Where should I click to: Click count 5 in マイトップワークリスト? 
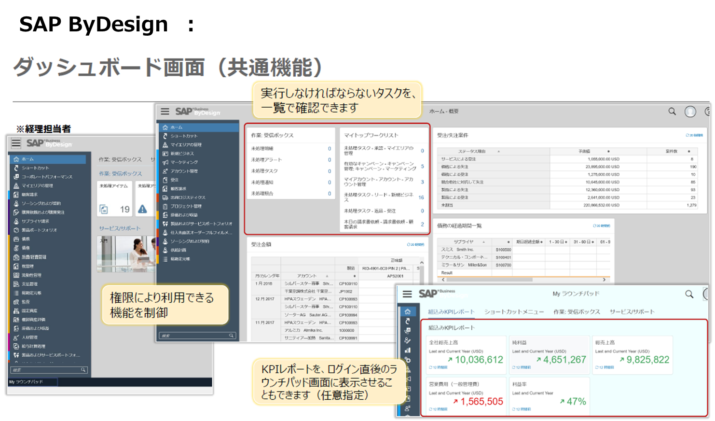coord(422,166)
